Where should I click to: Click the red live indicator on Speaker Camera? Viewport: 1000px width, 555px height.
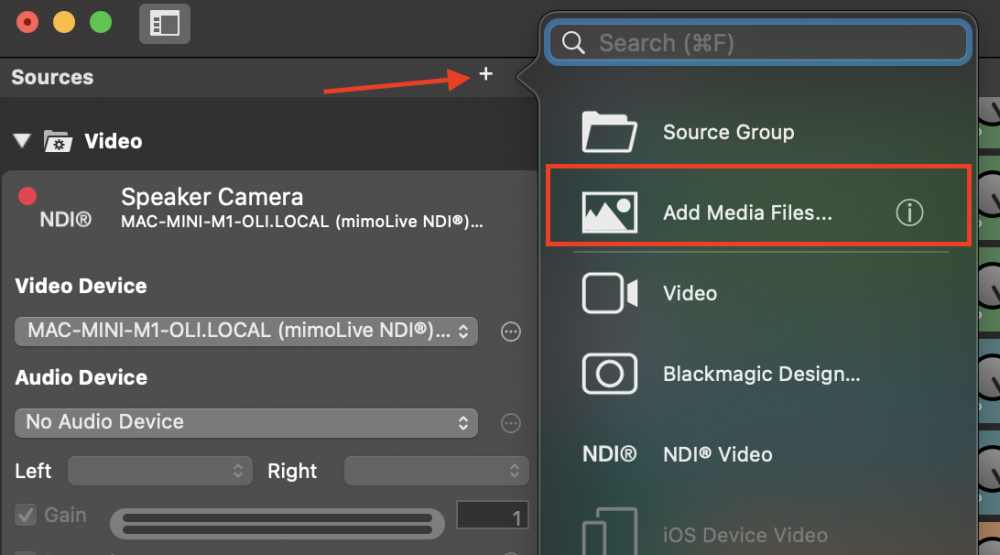click(x=27, y=196)
